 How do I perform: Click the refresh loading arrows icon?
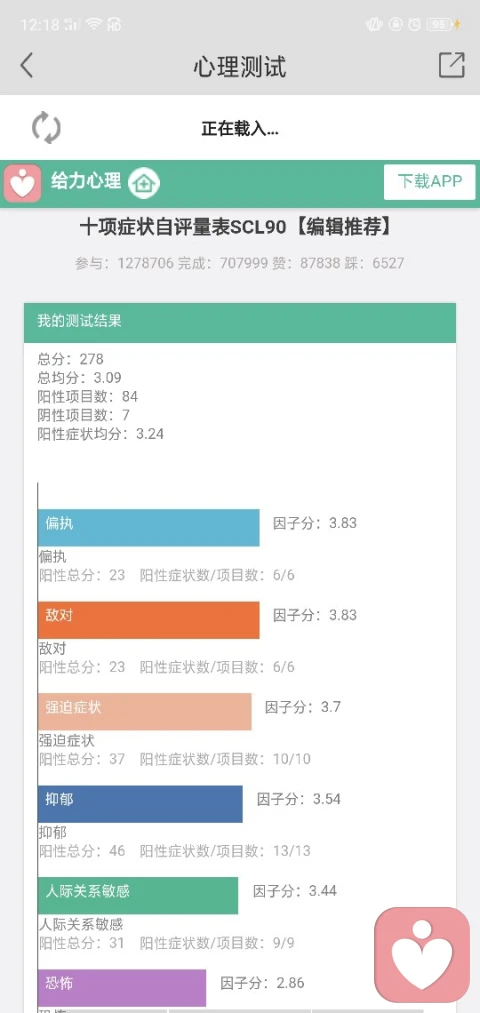(x=47, y=127)
